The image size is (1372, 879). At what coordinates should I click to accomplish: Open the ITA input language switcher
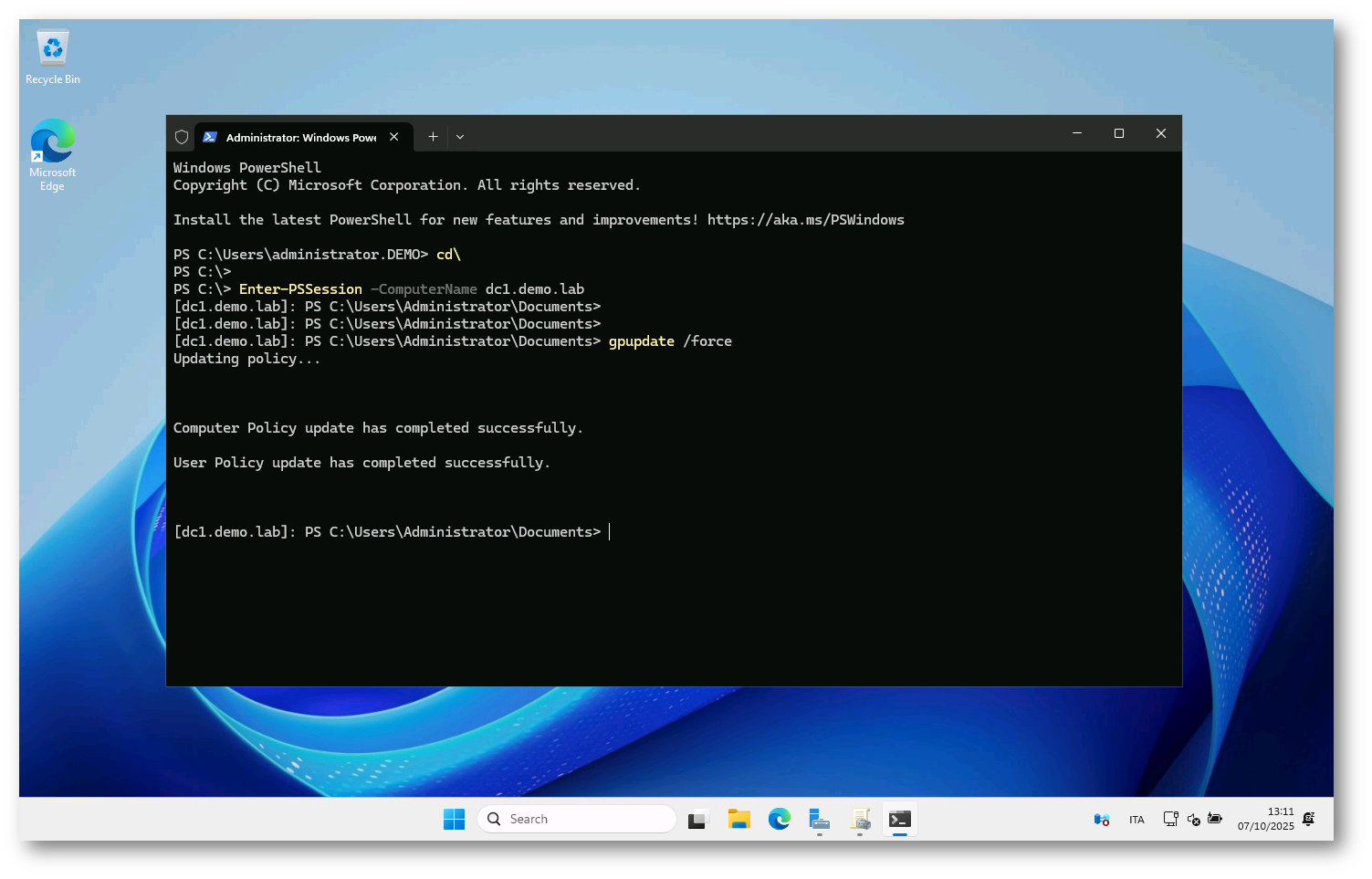(x=1136, y=820)
